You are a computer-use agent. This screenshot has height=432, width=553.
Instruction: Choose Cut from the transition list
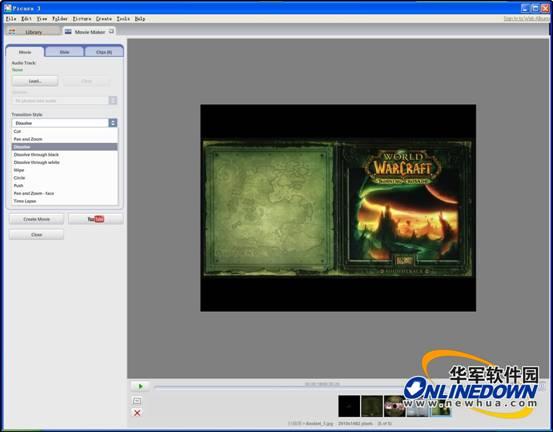(65, 131)
